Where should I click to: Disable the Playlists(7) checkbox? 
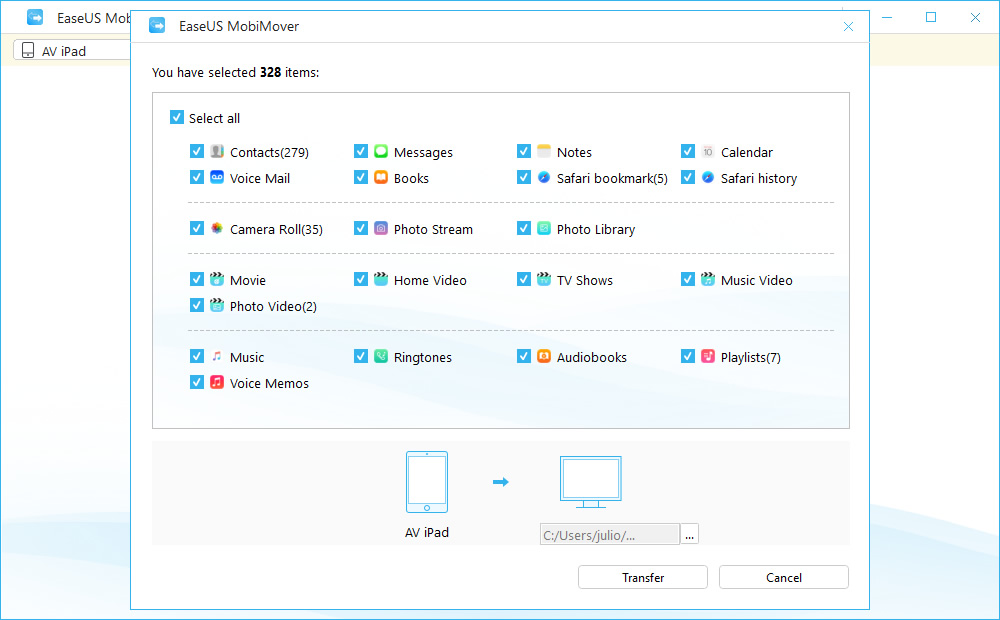pos(688,356)
